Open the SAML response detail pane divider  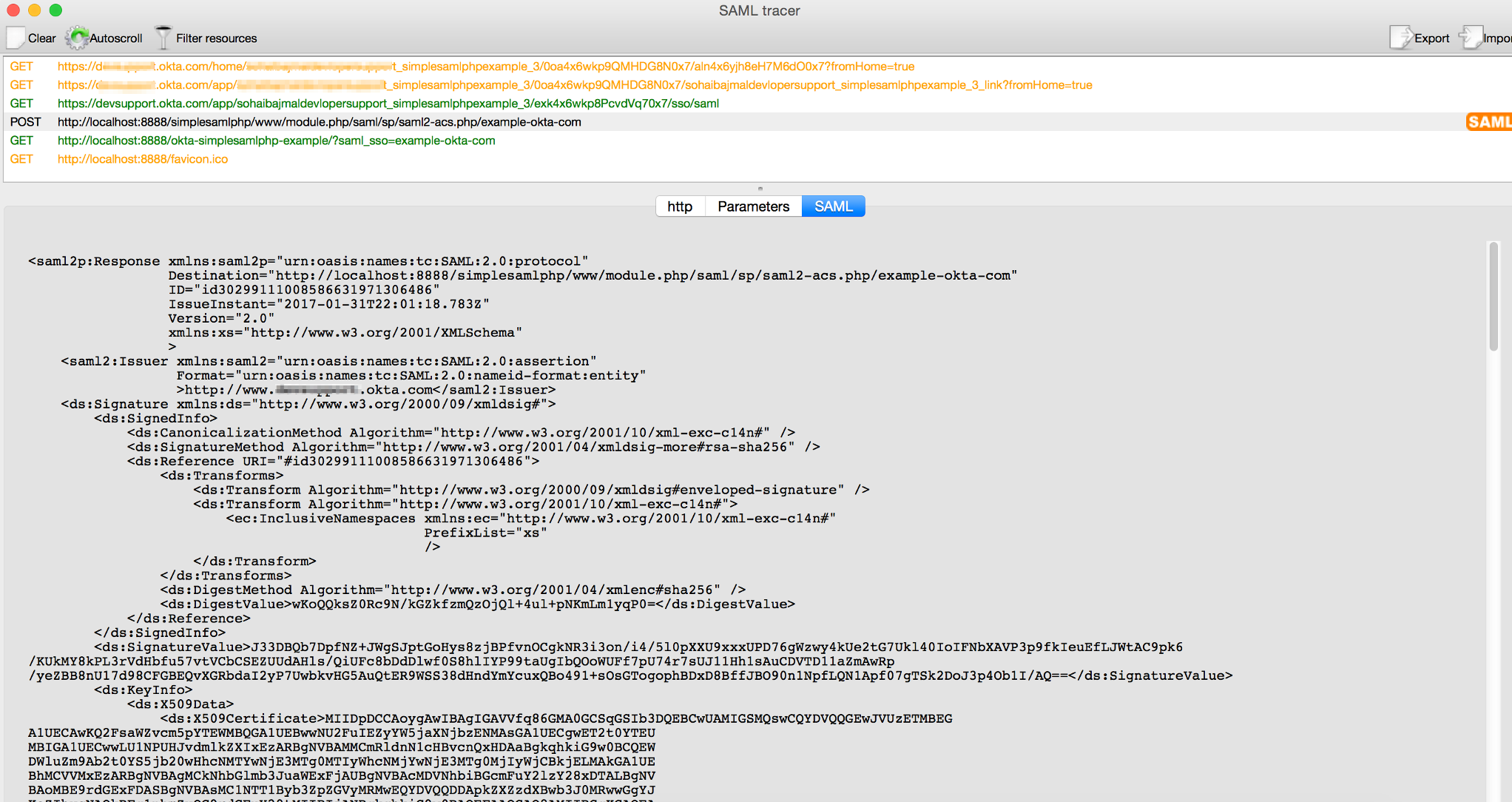point(760,188)
